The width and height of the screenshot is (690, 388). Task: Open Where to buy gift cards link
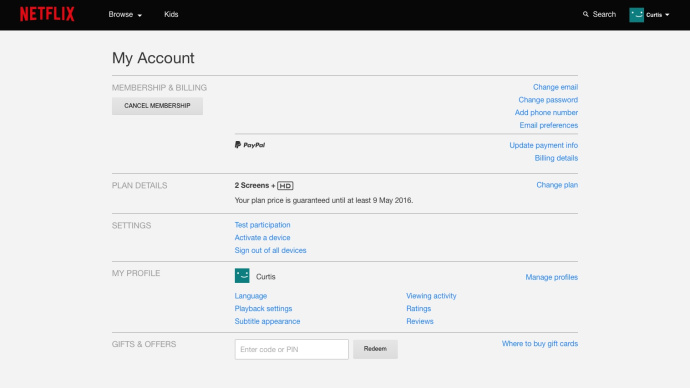pos(540,344)
